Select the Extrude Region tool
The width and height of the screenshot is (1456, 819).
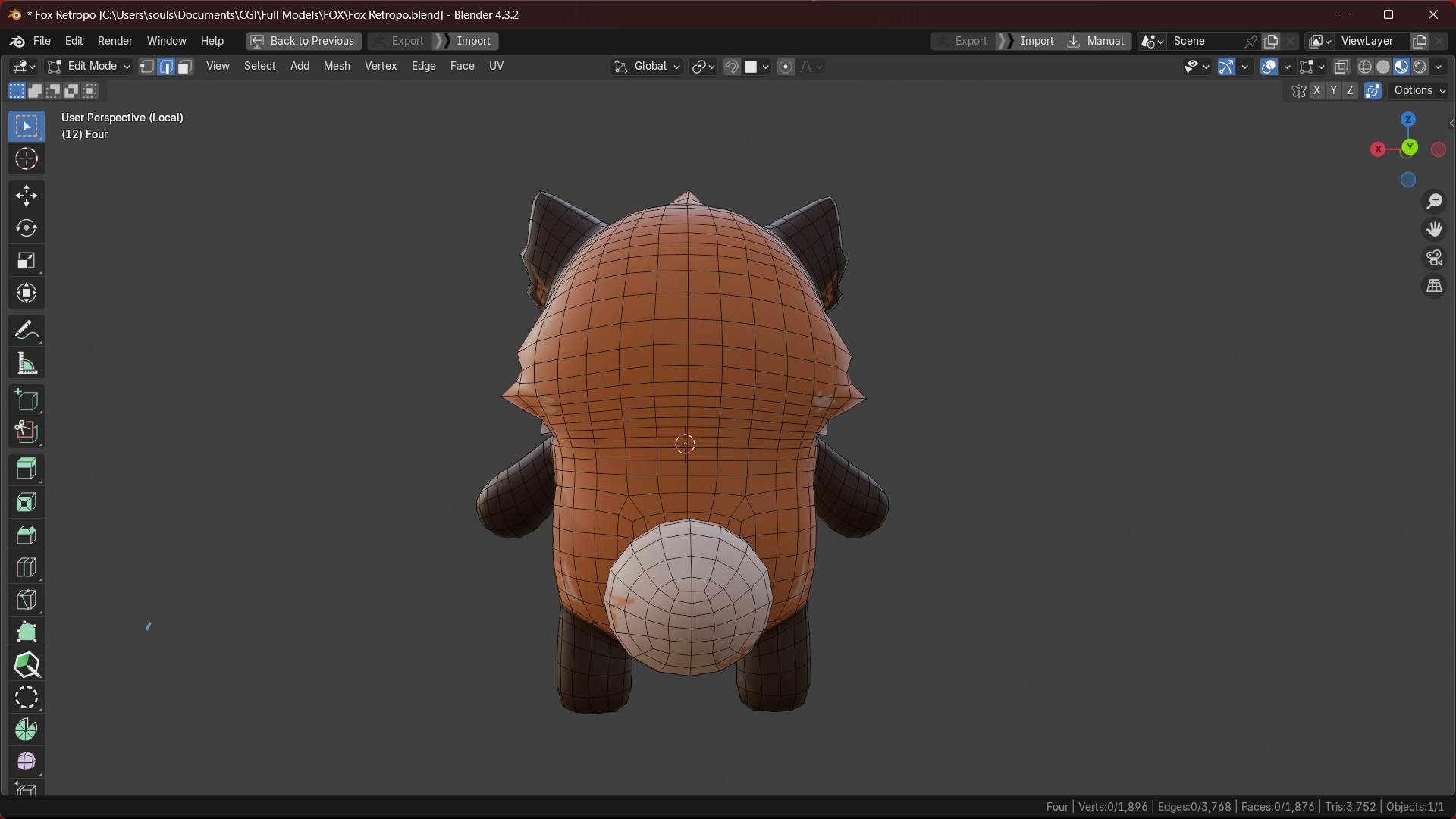(x=27, y=469)
